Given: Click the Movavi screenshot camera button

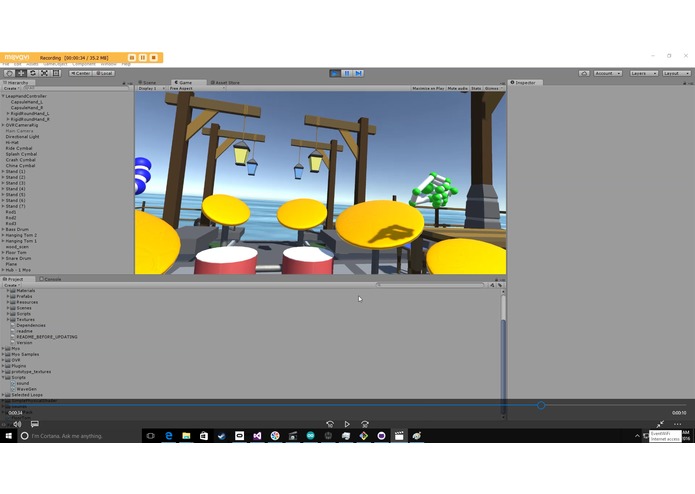Looking at the screenshot, I should tap(132, 58).
